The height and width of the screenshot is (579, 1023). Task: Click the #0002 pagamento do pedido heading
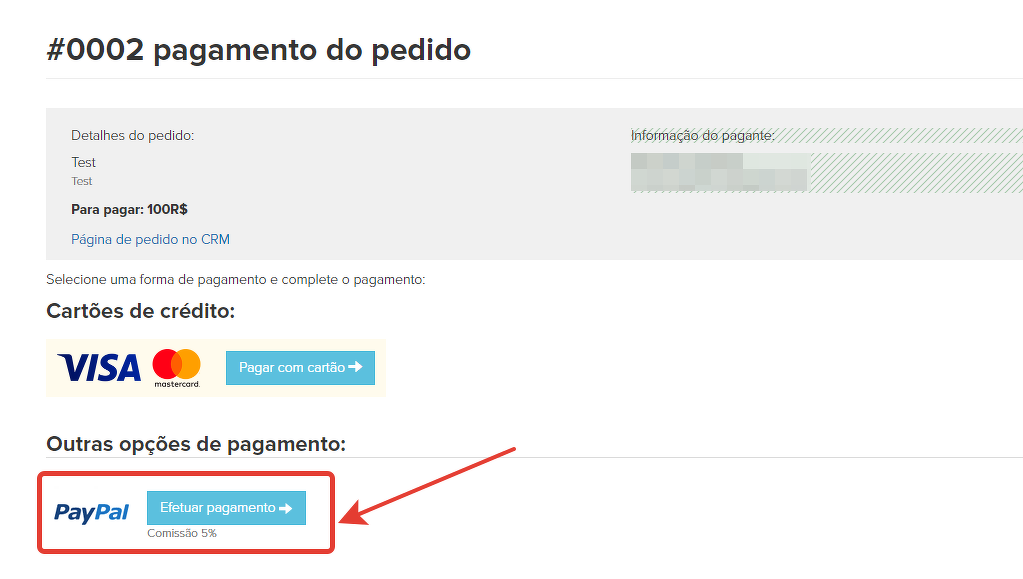[x=258, y=50]
